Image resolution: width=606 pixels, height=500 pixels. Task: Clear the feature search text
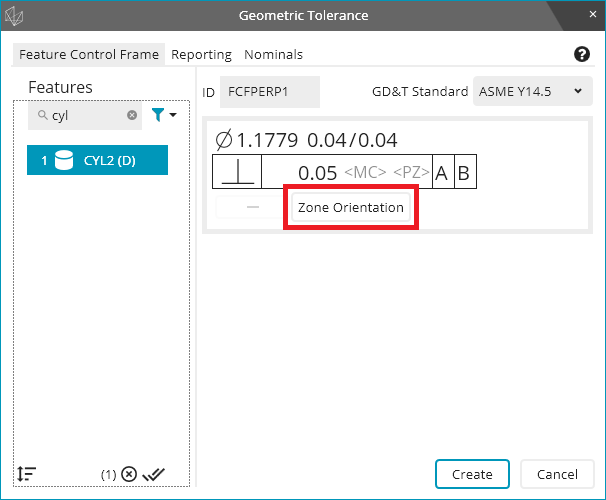132,116
